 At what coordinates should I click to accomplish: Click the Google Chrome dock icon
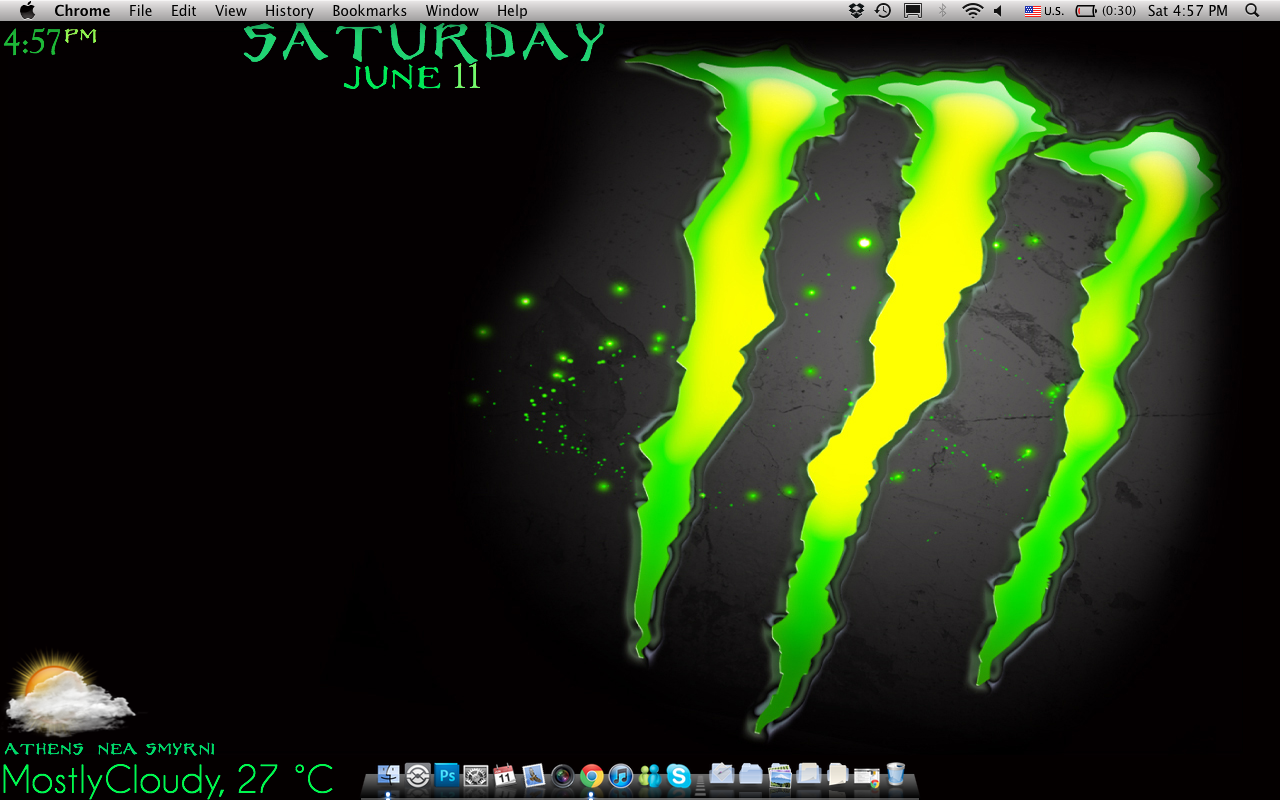(591, 776)
